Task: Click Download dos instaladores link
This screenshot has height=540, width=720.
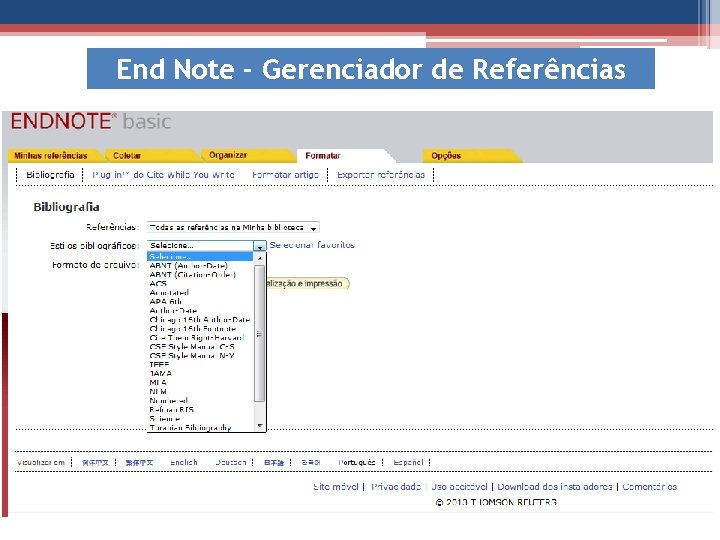Action: 555,487
